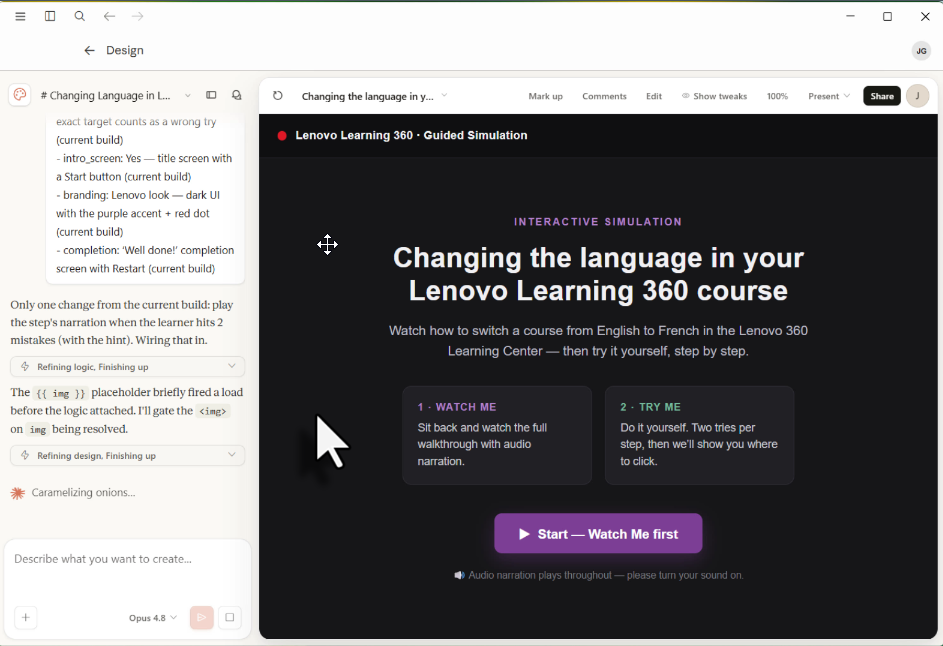Image resolution: width=943 pixels, height=646 pixels.
Task: Click Start — Watch Me first button
Action: 598,534
